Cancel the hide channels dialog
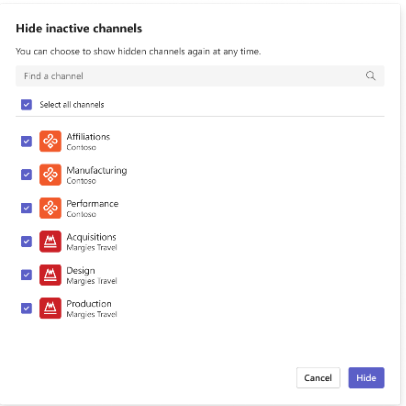 318,378
